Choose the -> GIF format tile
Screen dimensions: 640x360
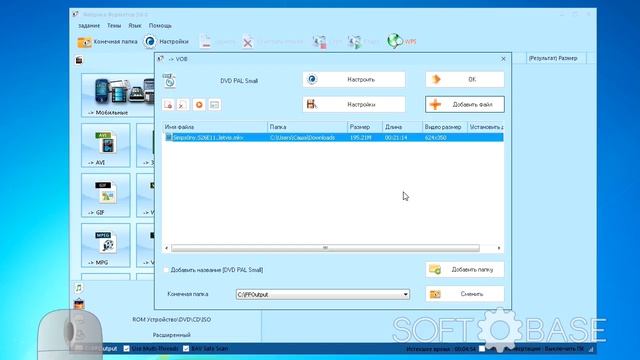106,195
